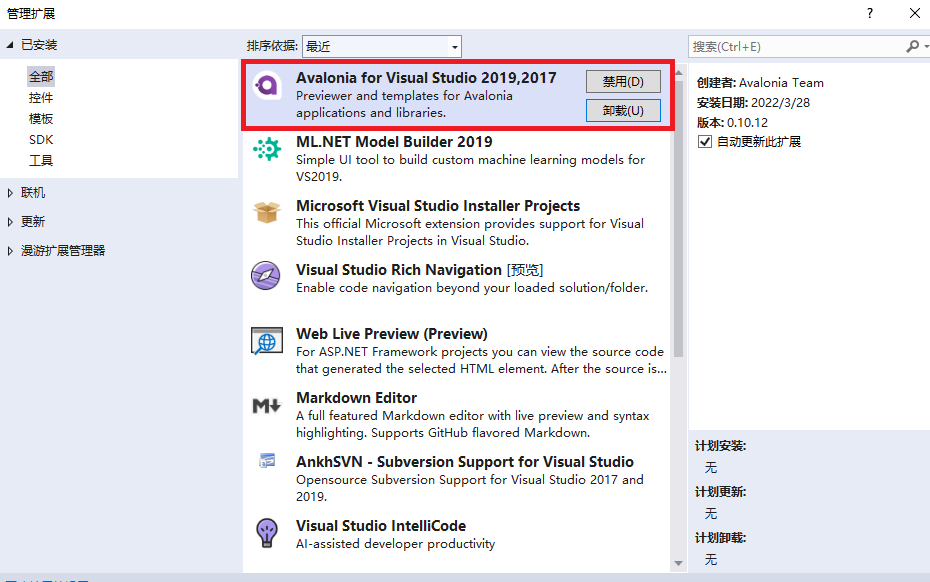Screen dimensions: 930x582
Task: Click the ML.NET Model Builder icon
Action: point(267,150)
